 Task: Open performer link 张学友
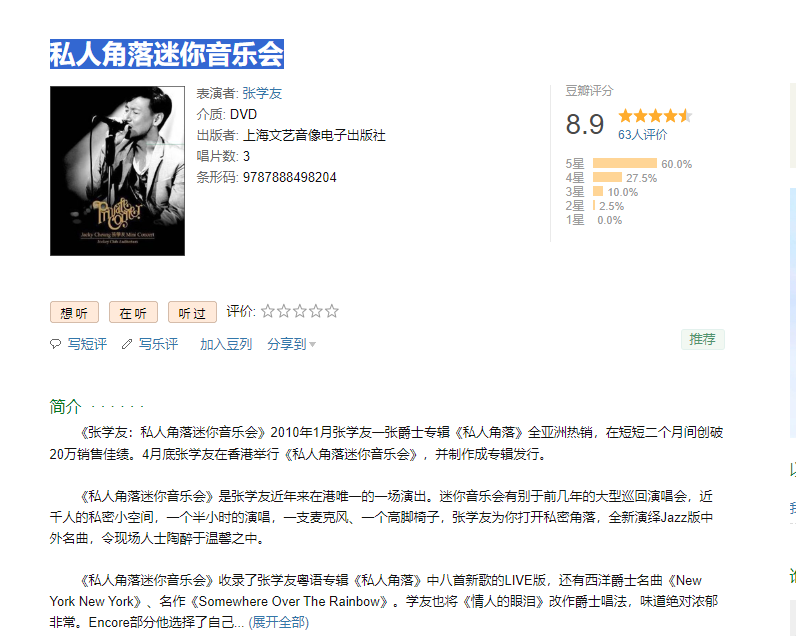tap(262, 93)
